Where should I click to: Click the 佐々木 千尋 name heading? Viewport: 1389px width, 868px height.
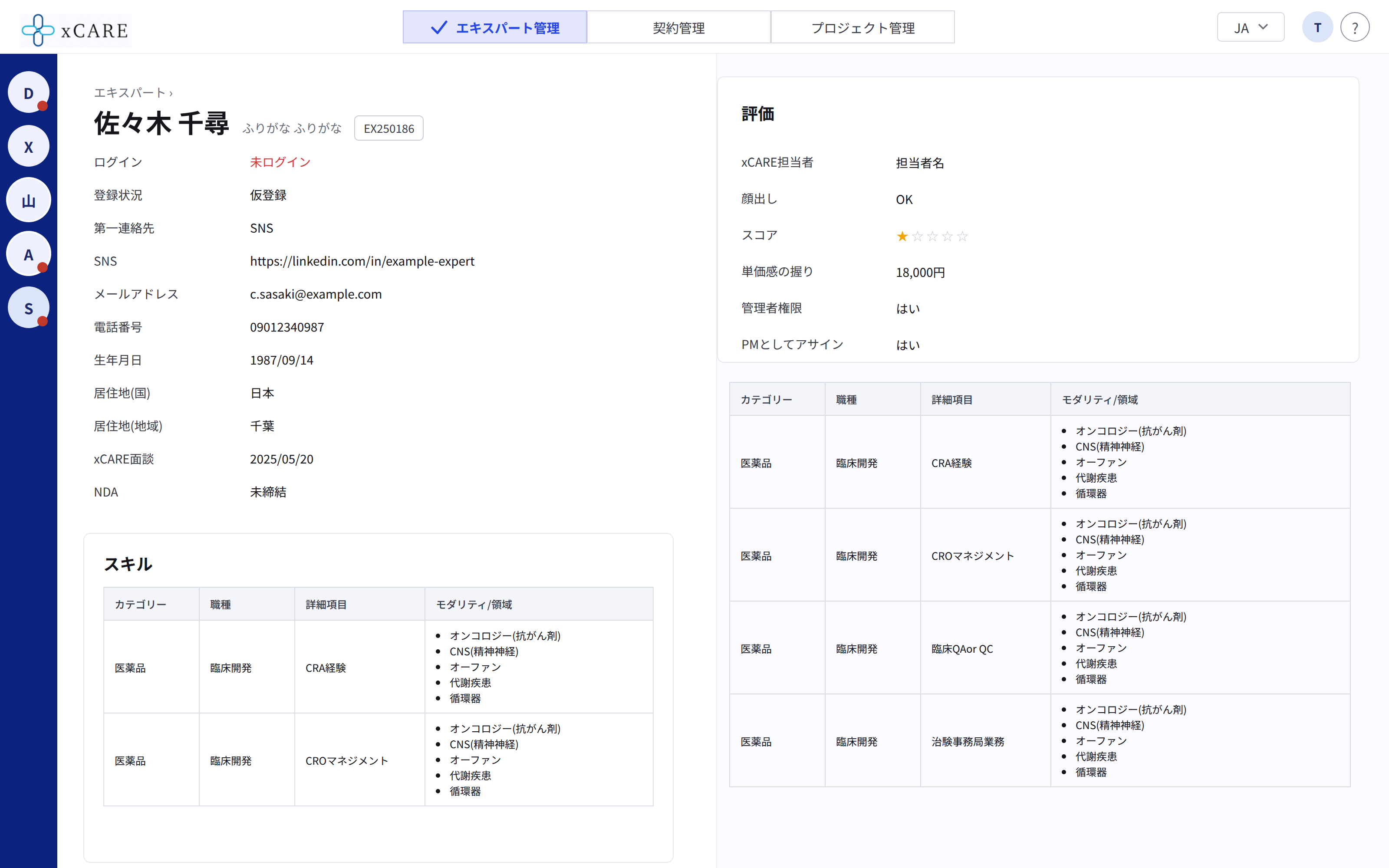pyautogui.click(x=161, y=124)
